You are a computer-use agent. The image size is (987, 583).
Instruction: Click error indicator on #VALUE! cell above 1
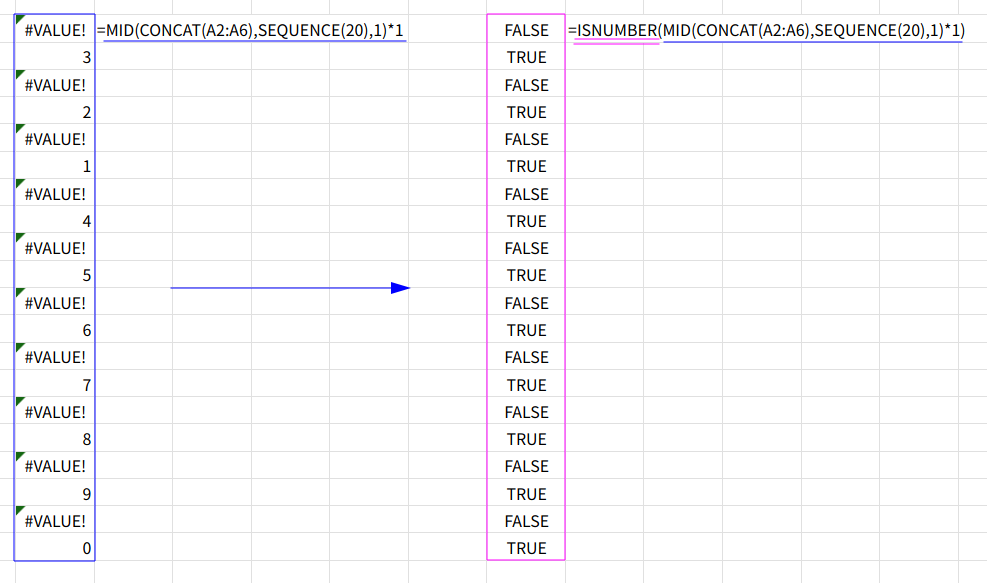(x=19, y=129)
